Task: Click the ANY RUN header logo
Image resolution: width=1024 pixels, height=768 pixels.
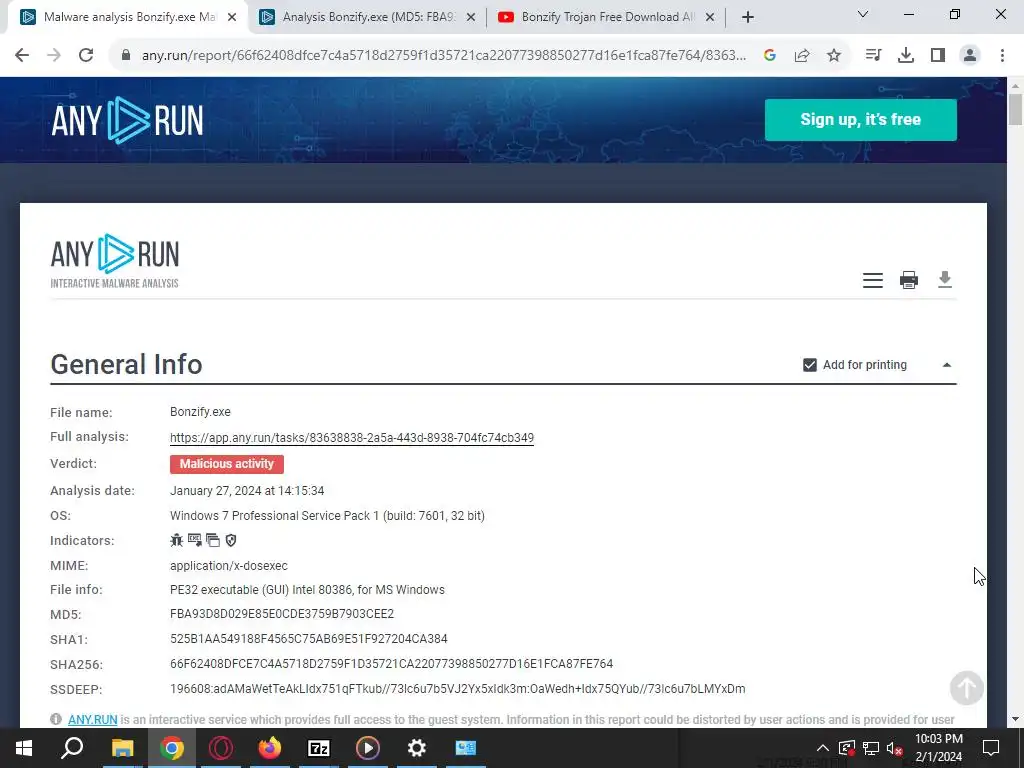Action: [127, 120]
